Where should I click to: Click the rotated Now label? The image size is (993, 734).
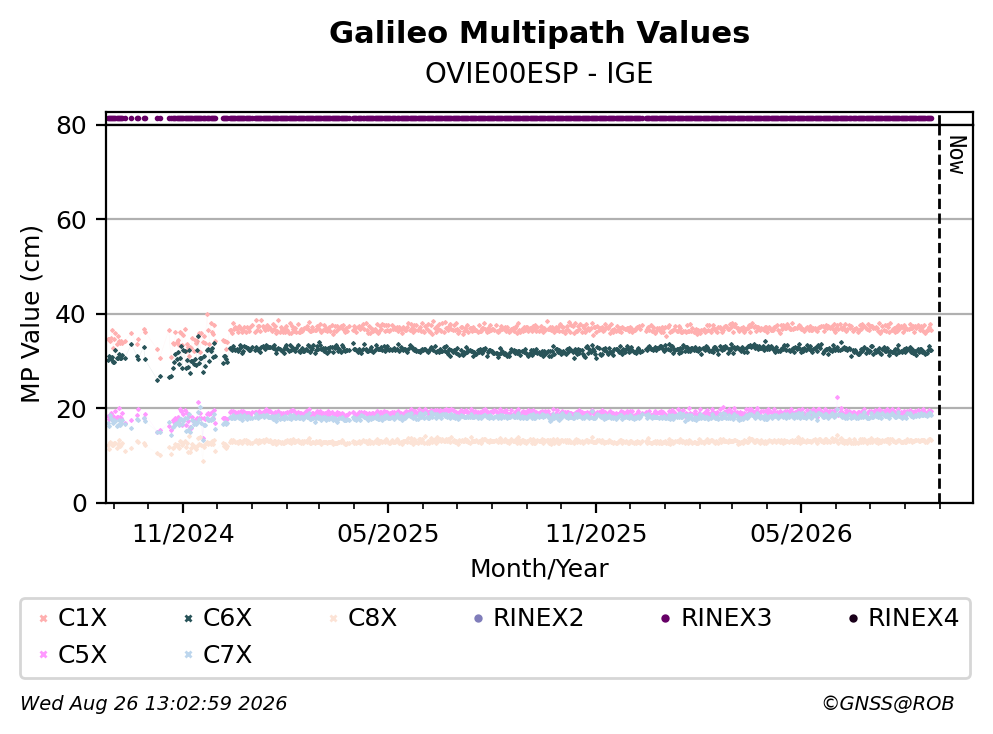[x=957, y=155]
